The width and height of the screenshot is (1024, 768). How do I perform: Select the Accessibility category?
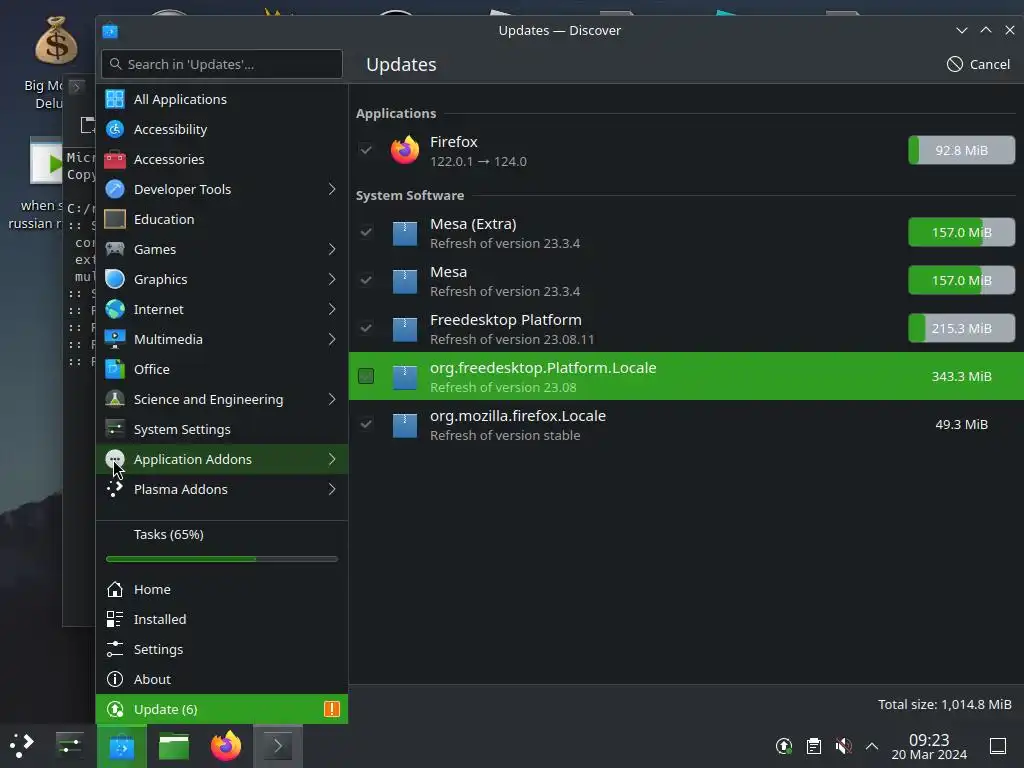click(x=221, y=129)
